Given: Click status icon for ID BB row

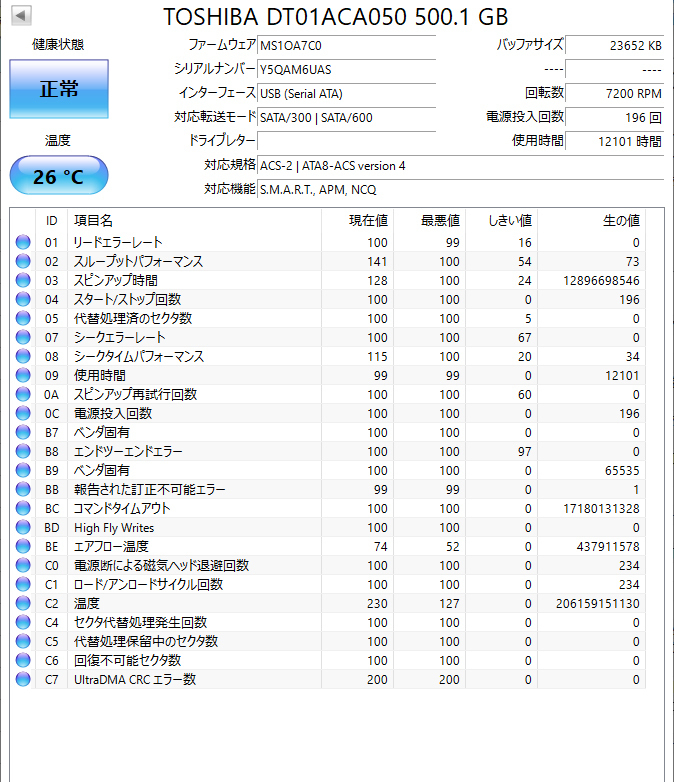Looking at the screenshot, I should [23, 489].
